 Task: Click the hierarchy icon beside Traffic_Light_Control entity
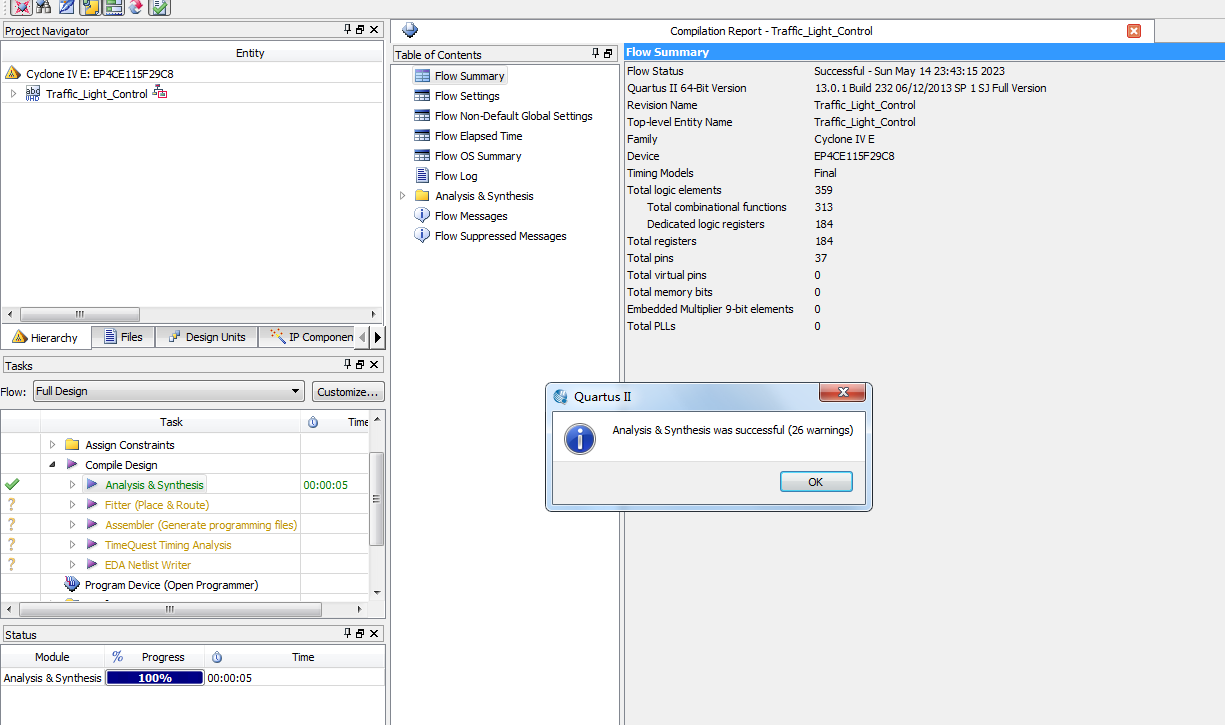159,93
